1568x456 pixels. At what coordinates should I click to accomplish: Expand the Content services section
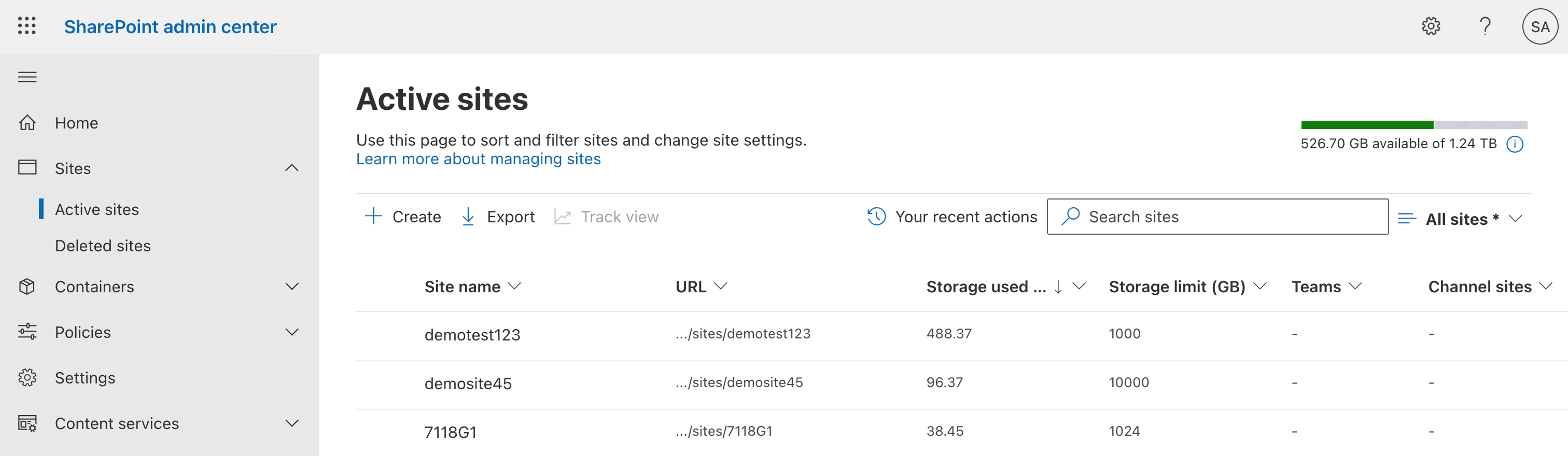292,424
